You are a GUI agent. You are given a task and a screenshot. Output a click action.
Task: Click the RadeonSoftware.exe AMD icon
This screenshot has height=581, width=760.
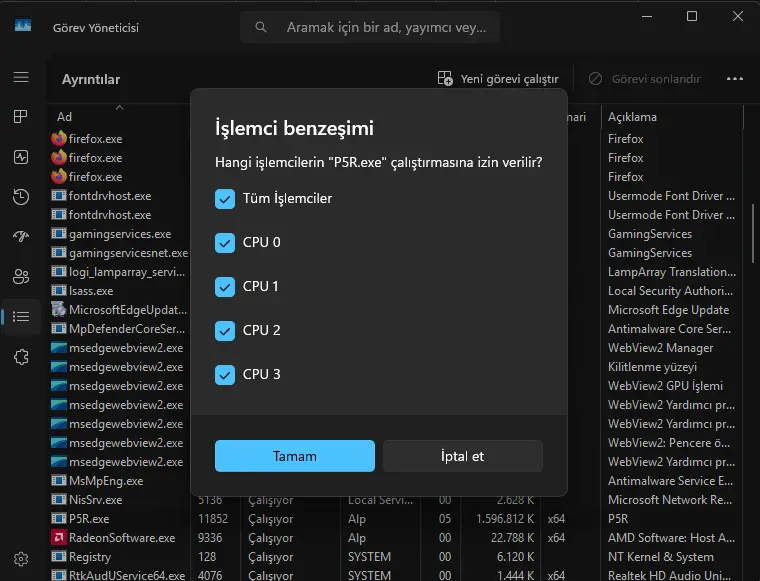click(59, 537)
